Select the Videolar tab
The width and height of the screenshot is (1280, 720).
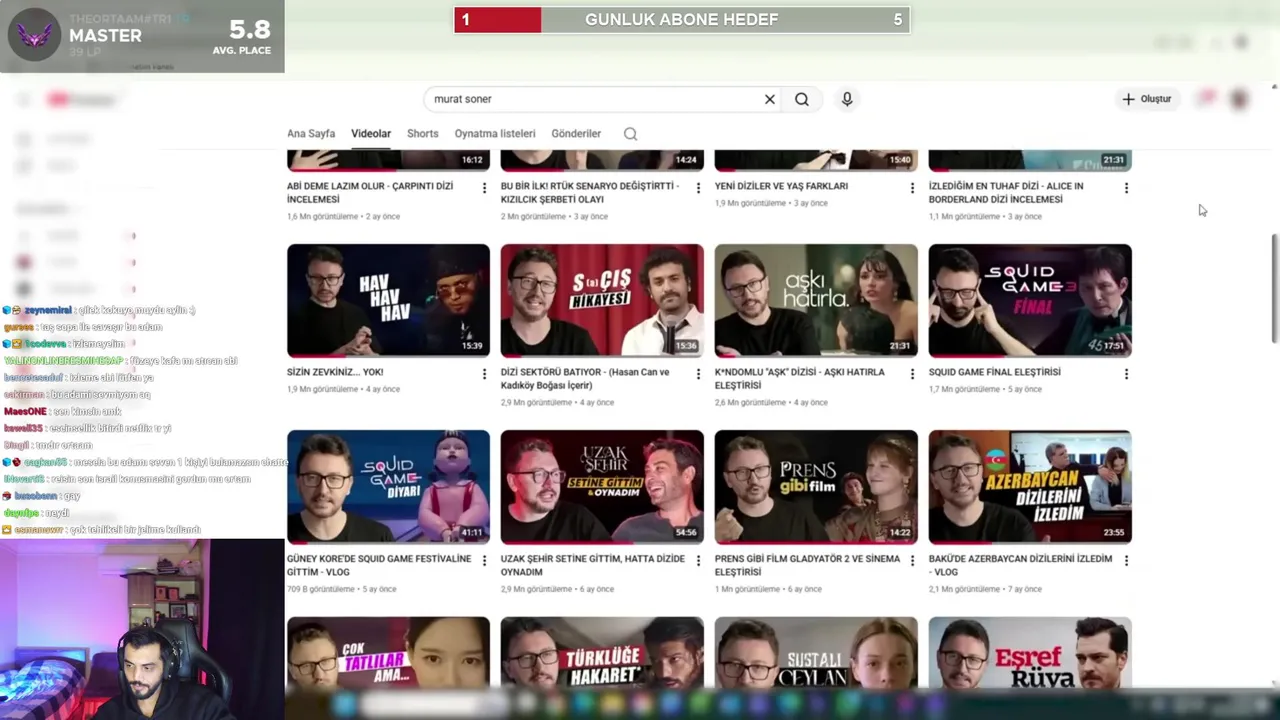(x=371, y=133)
